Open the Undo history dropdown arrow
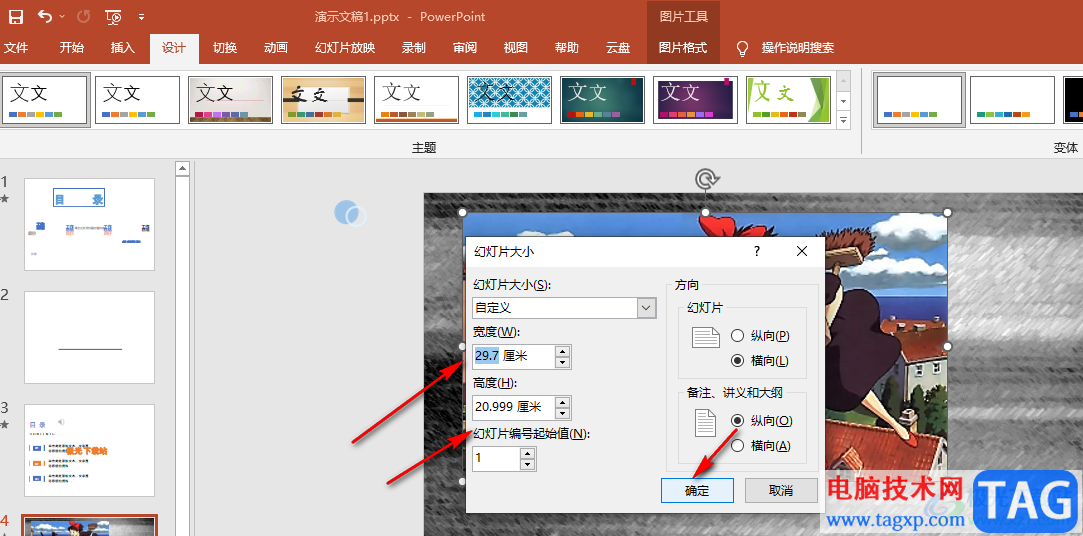This screenshot has width=1083, height=536. 62,17
